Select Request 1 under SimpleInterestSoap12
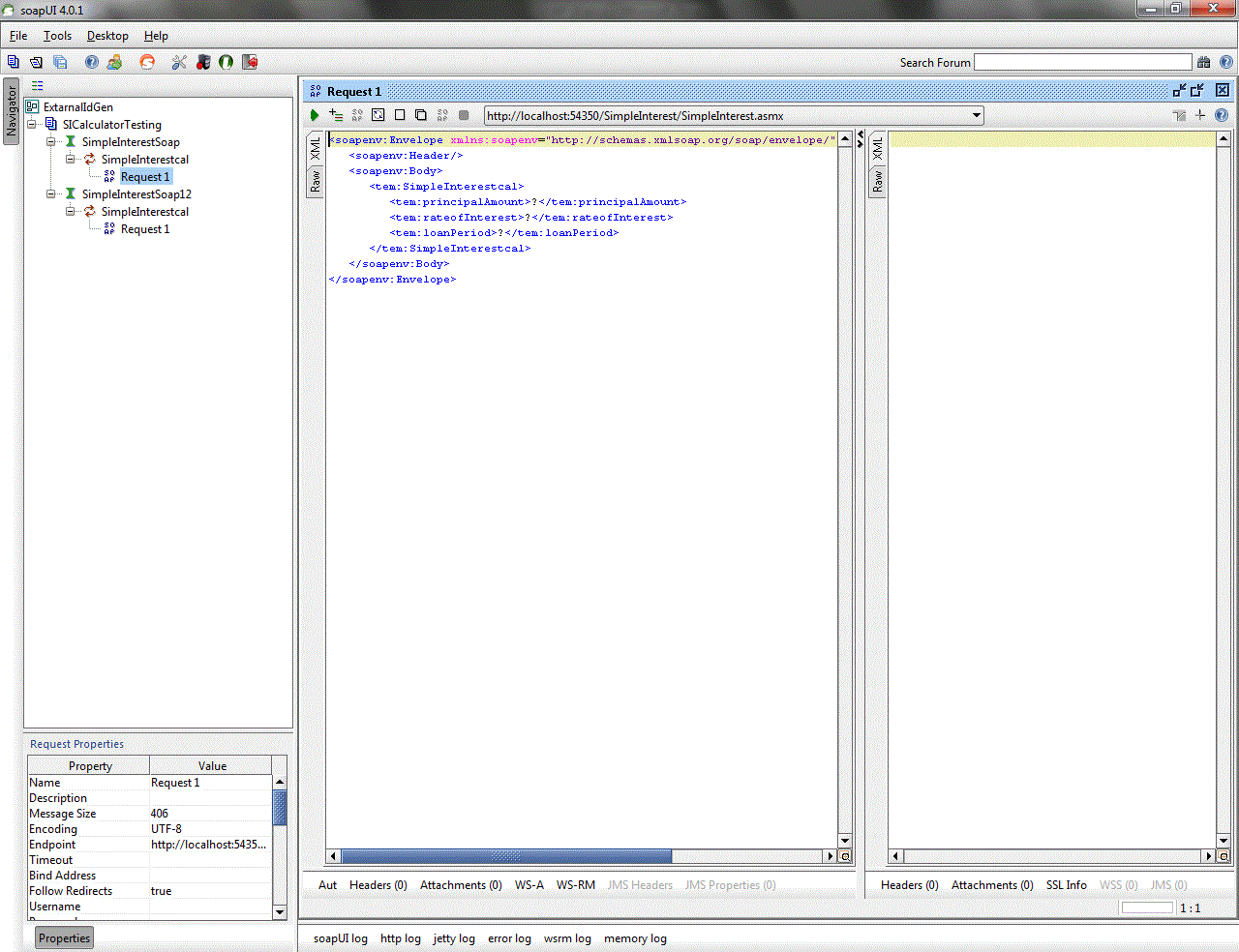 click(x=145, y=229)
